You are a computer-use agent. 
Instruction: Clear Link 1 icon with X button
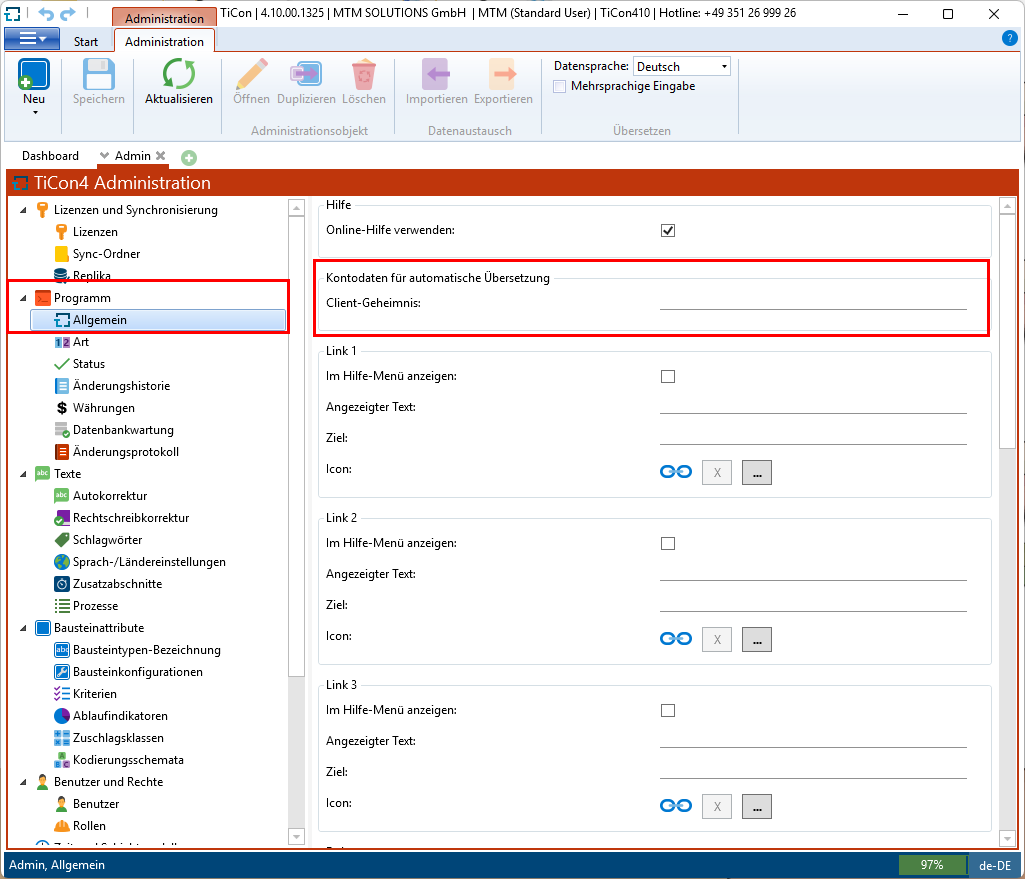coord(716,473)
